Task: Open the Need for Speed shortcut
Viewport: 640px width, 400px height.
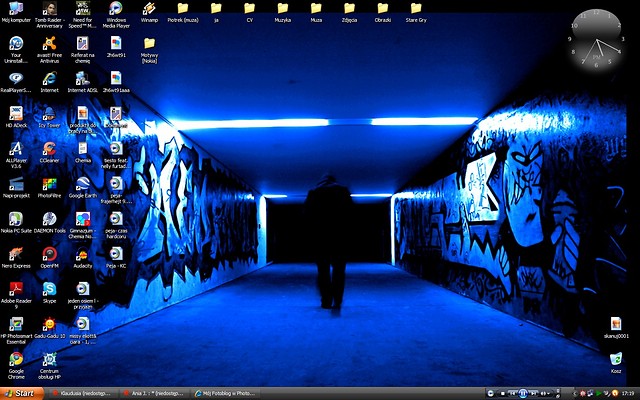Action: click(x=82, y=15)
